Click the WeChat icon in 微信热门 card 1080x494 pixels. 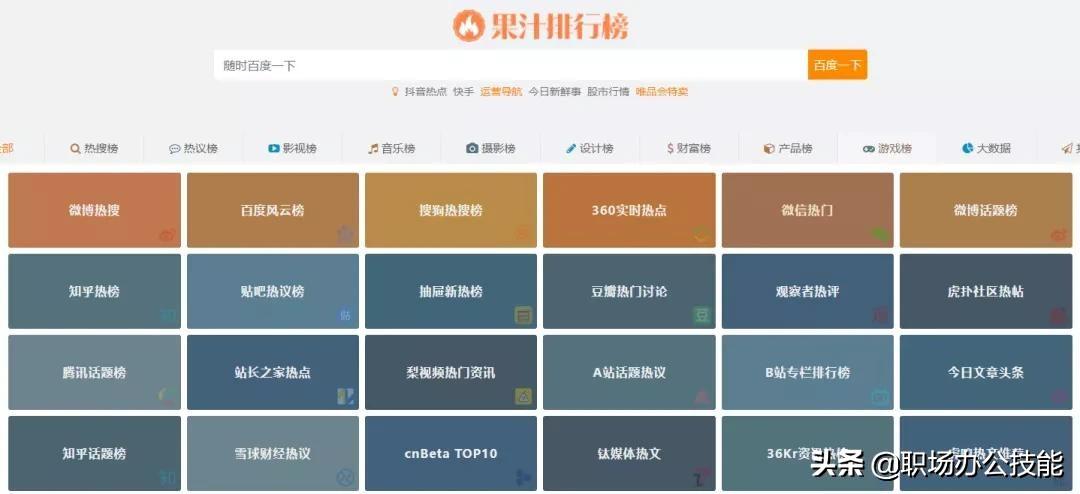click(x=880, y=235)
